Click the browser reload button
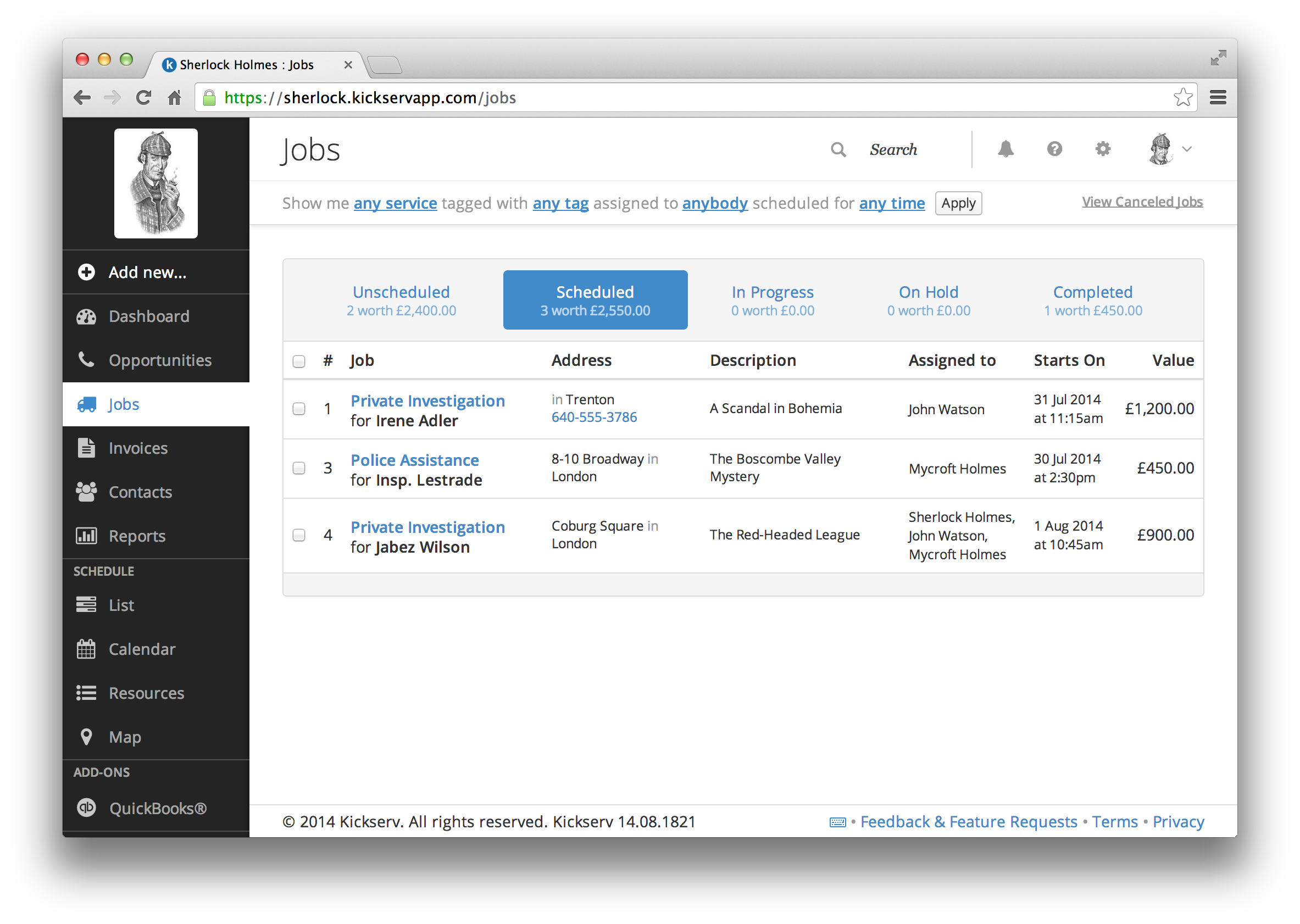The height and width of the screenshot is (924, 1300). click(143, 98)
